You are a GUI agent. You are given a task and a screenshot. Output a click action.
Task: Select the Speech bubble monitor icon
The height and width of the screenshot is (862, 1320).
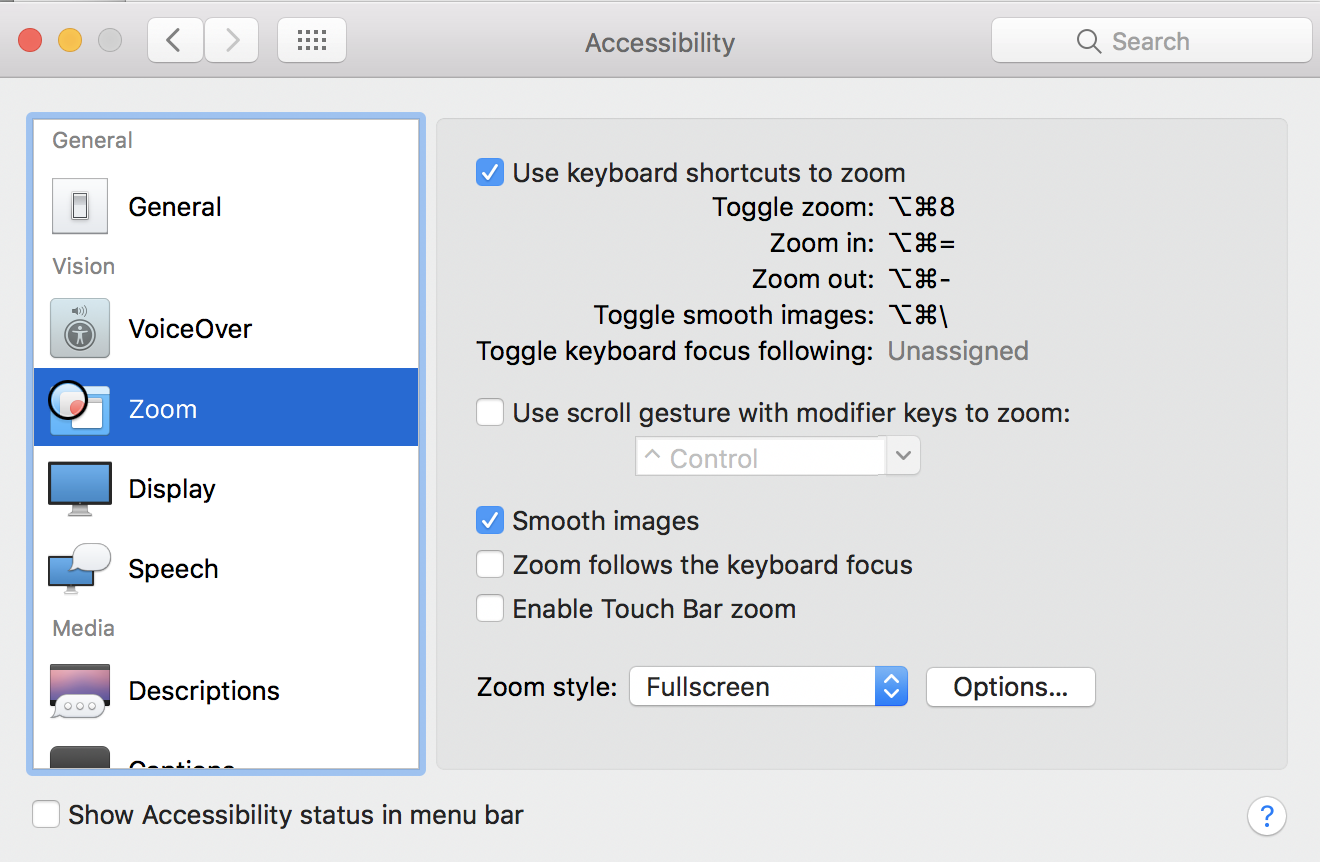pos(80,569)
